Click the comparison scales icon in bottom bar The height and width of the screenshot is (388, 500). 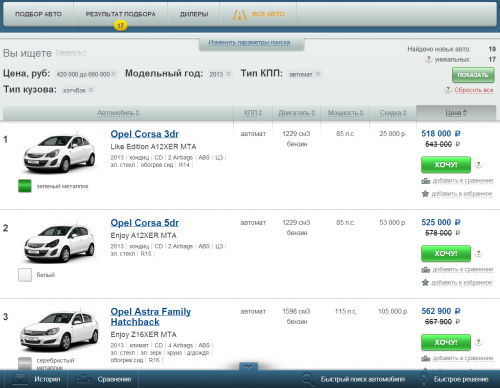83,379
